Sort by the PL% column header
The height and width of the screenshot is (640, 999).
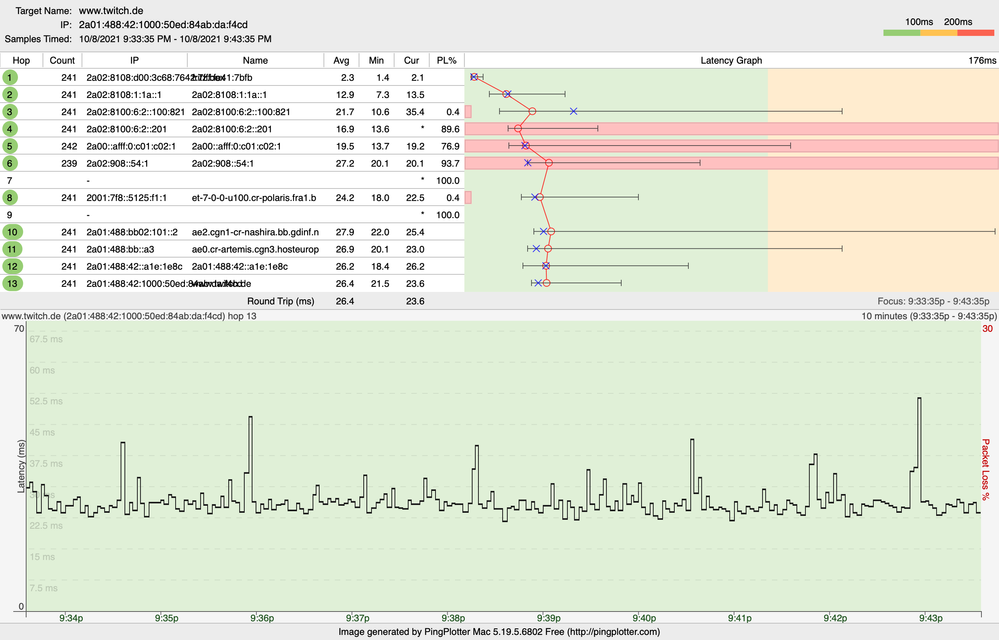click(x=447, y=60)
